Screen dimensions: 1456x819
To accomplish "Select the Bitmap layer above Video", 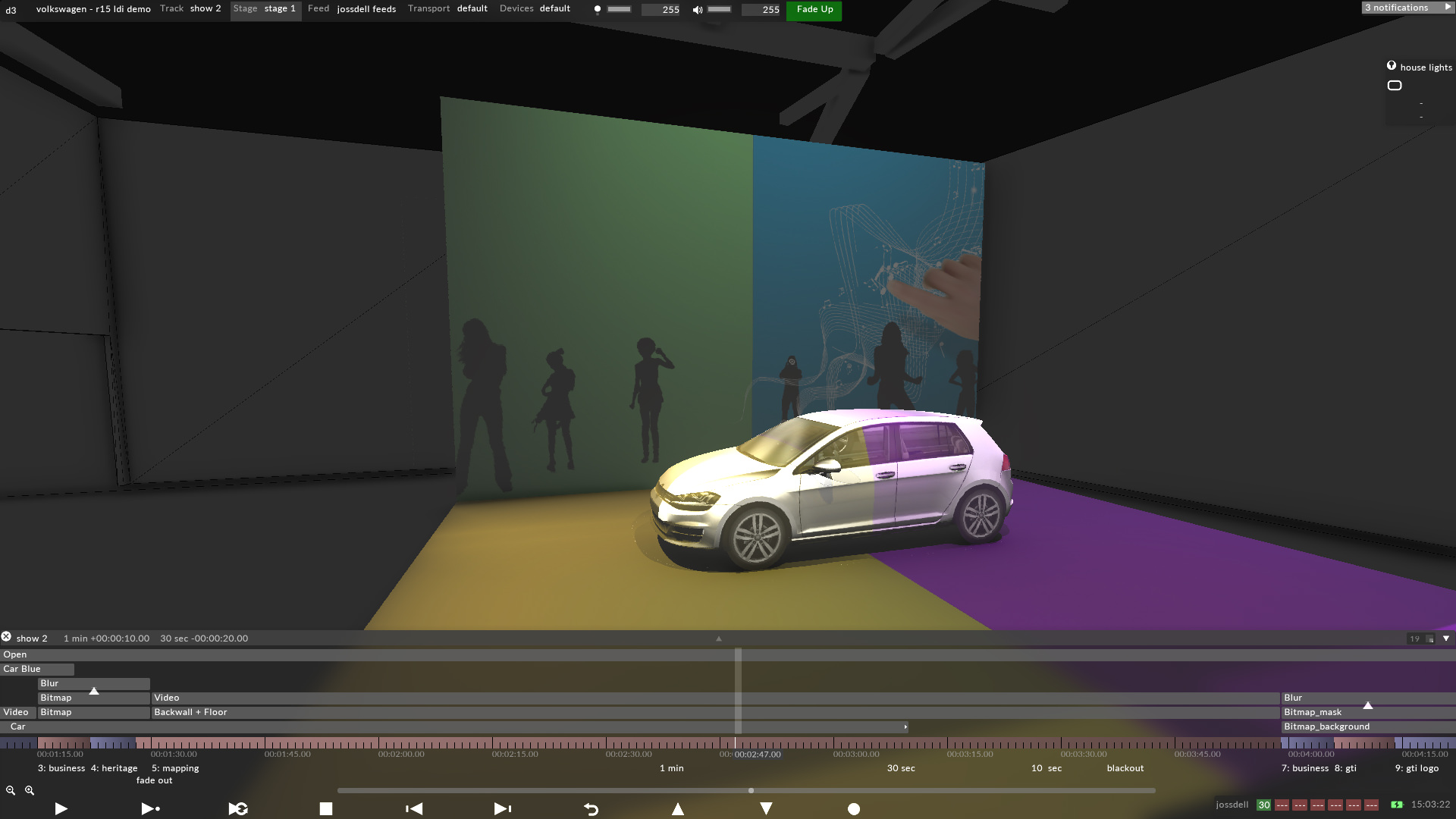I will coord(94,698).
